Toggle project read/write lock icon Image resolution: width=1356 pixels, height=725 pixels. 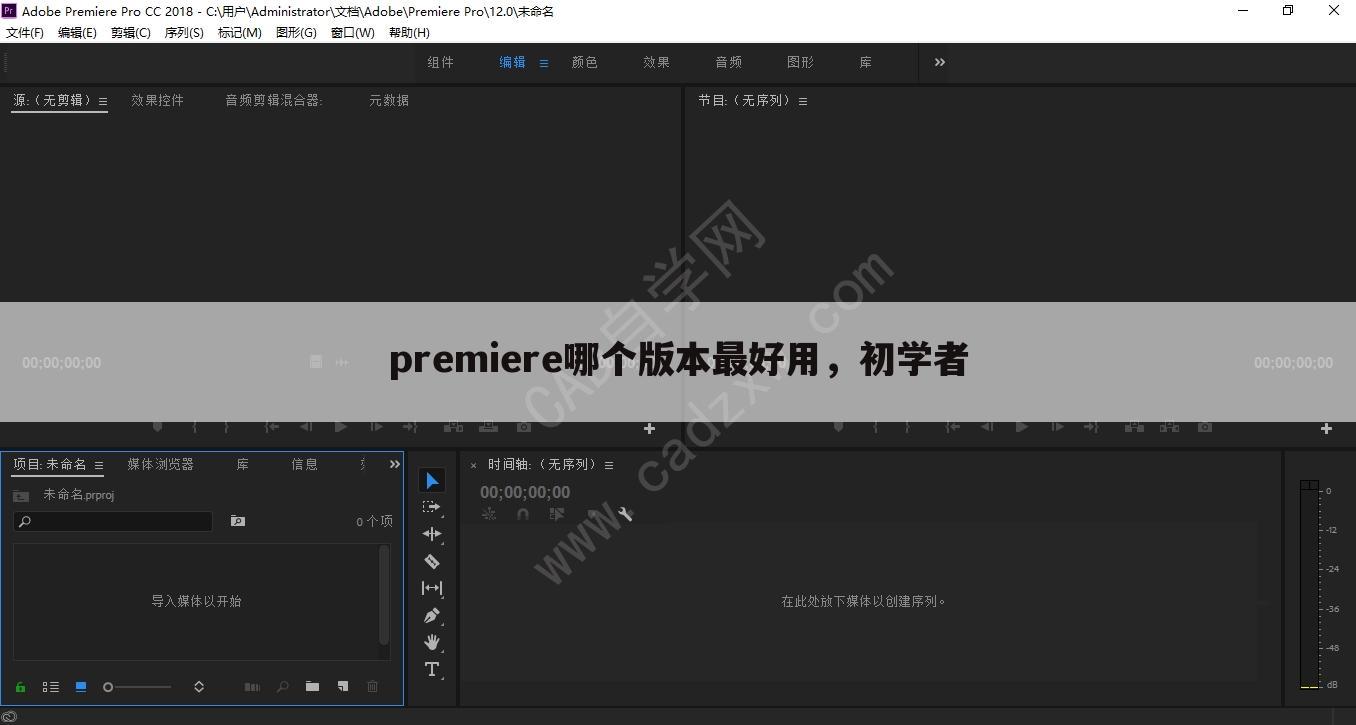pyautogui.click(x=20, y=686)
